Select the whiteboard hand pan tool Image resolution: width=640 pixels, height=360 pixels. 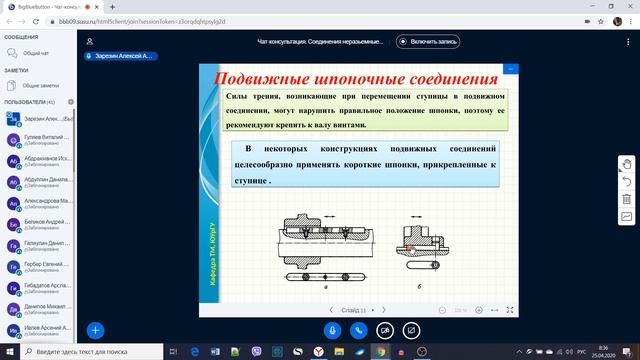coord(627,164)
